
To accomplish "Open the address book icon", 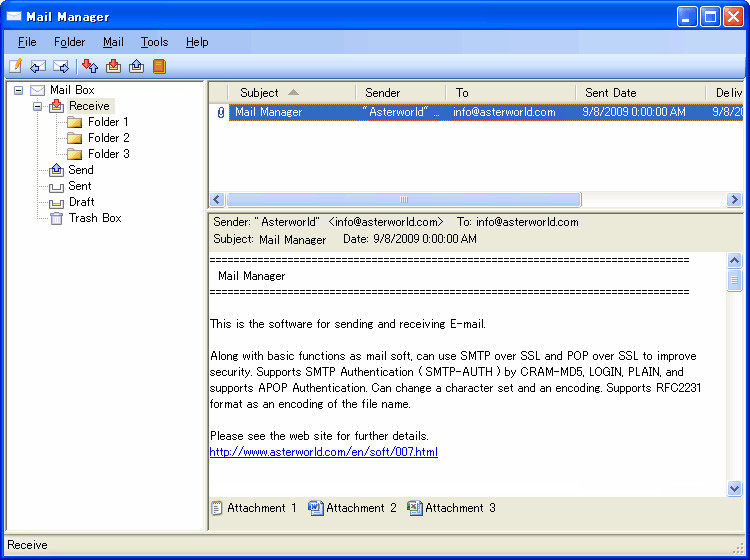I will [x=159, y=66].
